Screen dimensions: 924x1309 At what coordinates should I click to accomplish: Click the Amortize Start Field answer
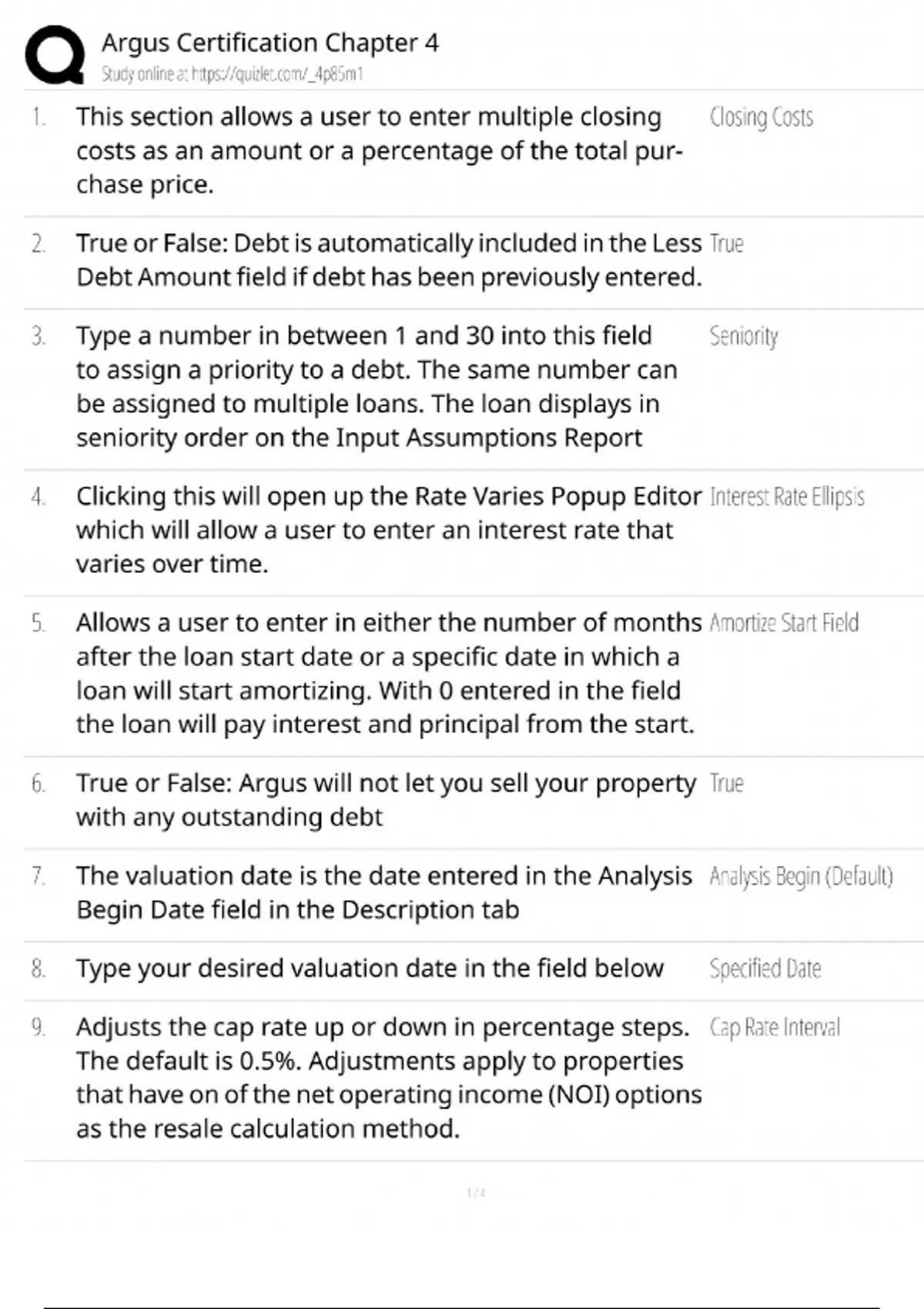click(784, 623)
